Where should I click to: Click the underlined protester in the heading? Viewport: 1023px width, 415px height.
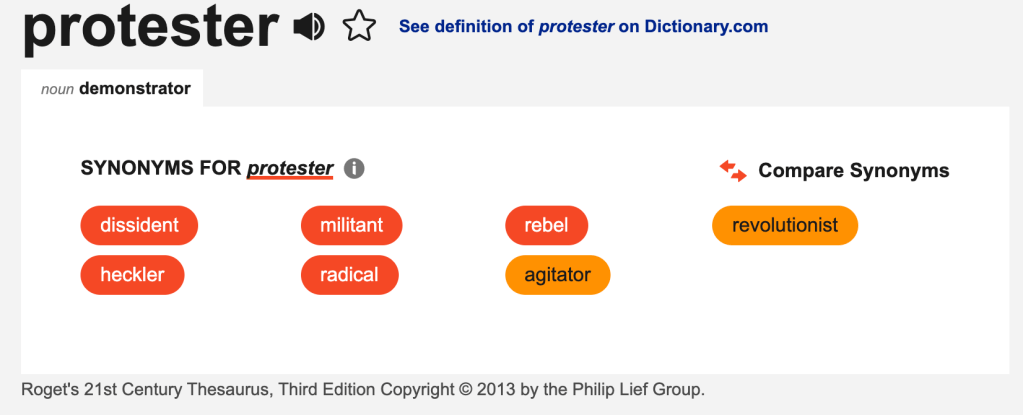(x=290, y=169)
